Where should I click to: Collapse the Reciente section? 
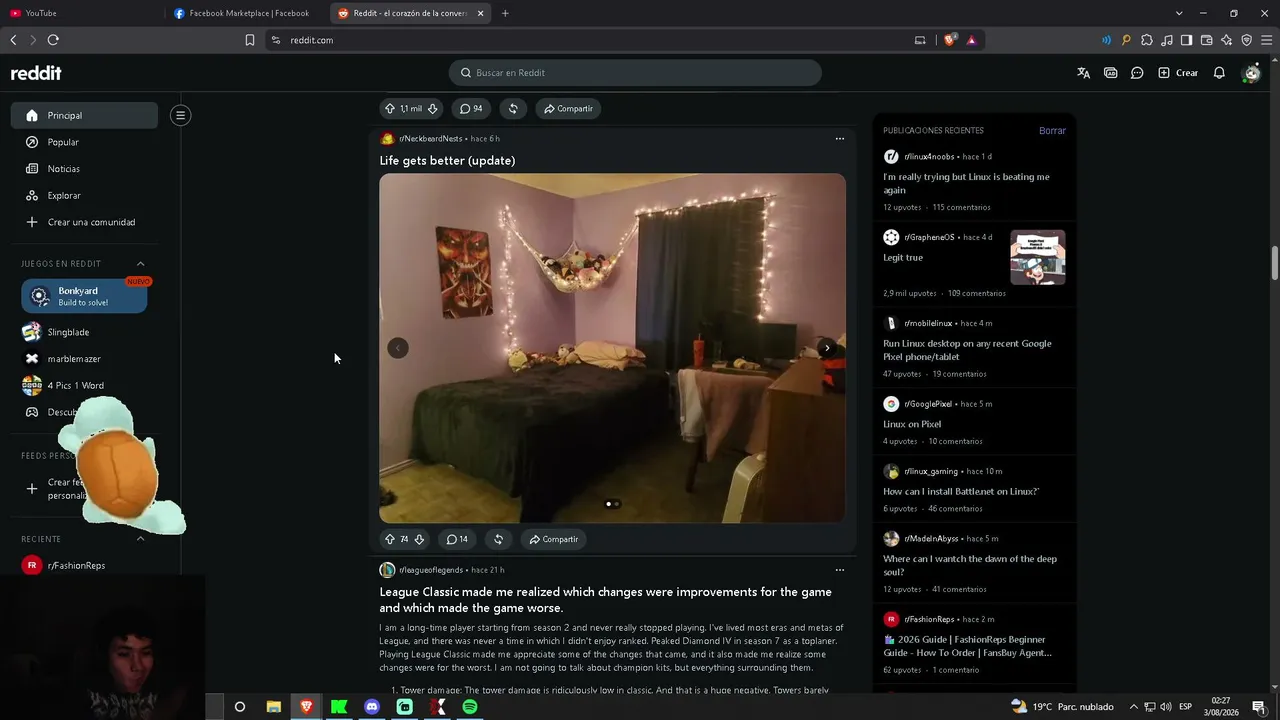click(140, 539)
